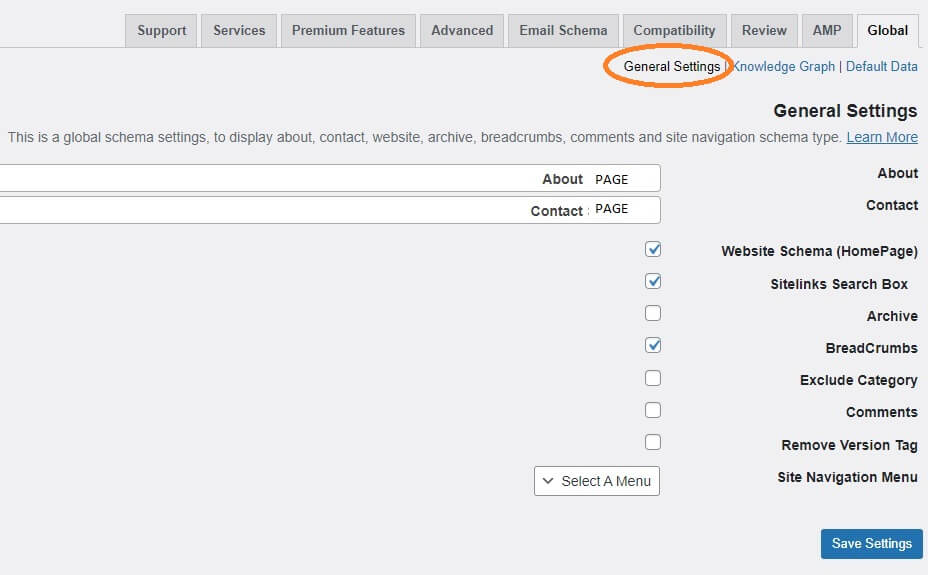Image resolution: width=928 pixels, height=575 pixels.
Task: Open the Compatibility tab
Action: pyautogui.click(x=674, y=31)
